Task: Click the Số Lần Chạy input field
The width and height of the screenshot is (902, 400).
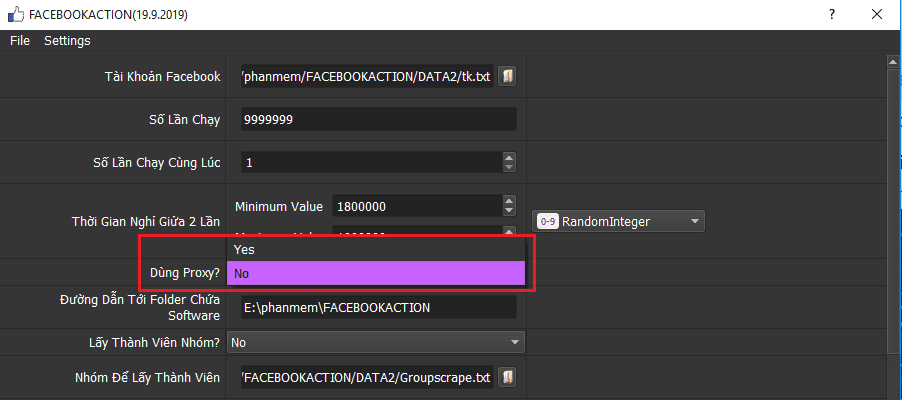Action: click(379, 119)
